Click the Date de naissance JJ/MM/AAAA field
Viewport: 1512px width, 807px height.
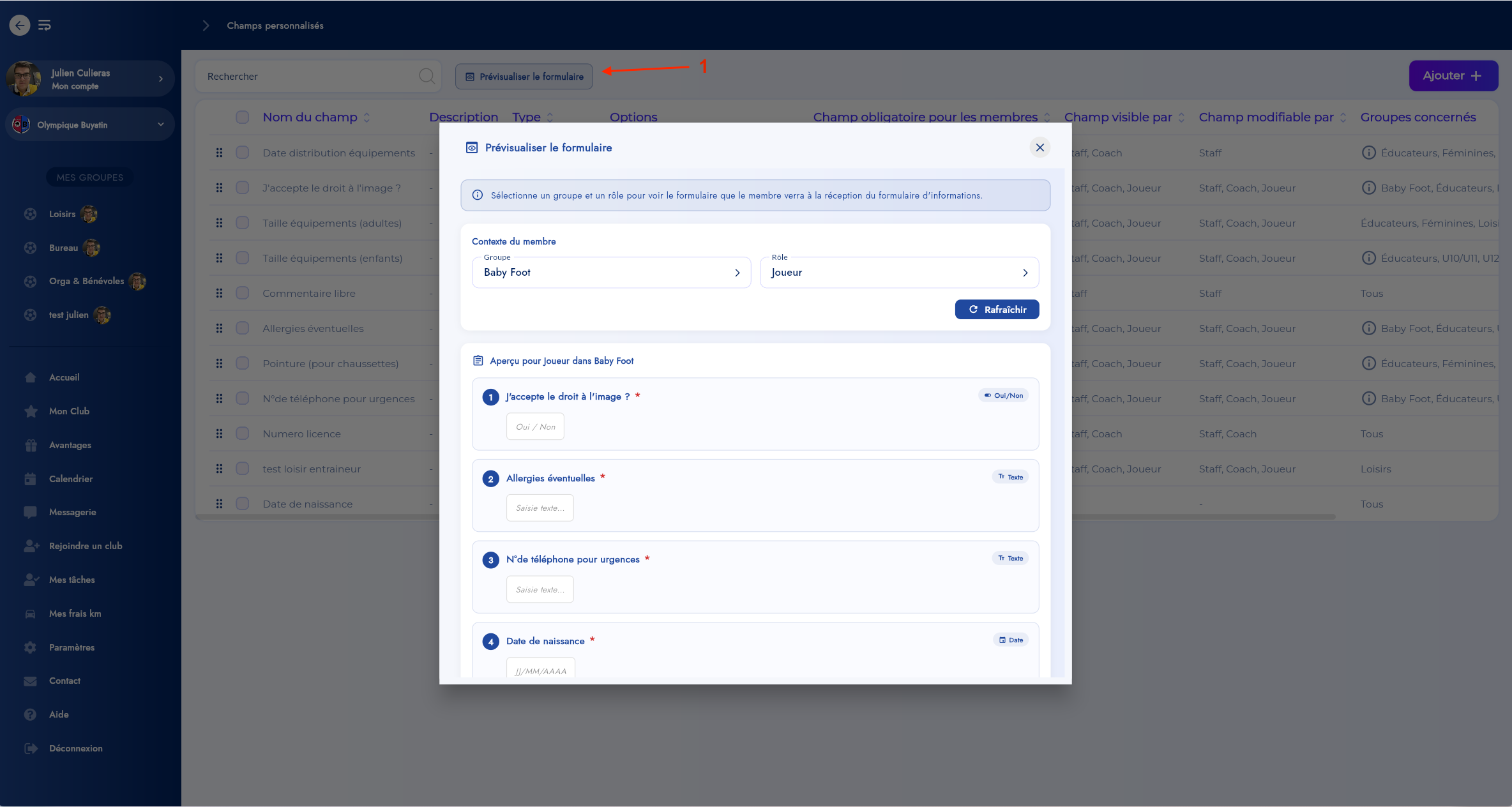tap(541, 669)
